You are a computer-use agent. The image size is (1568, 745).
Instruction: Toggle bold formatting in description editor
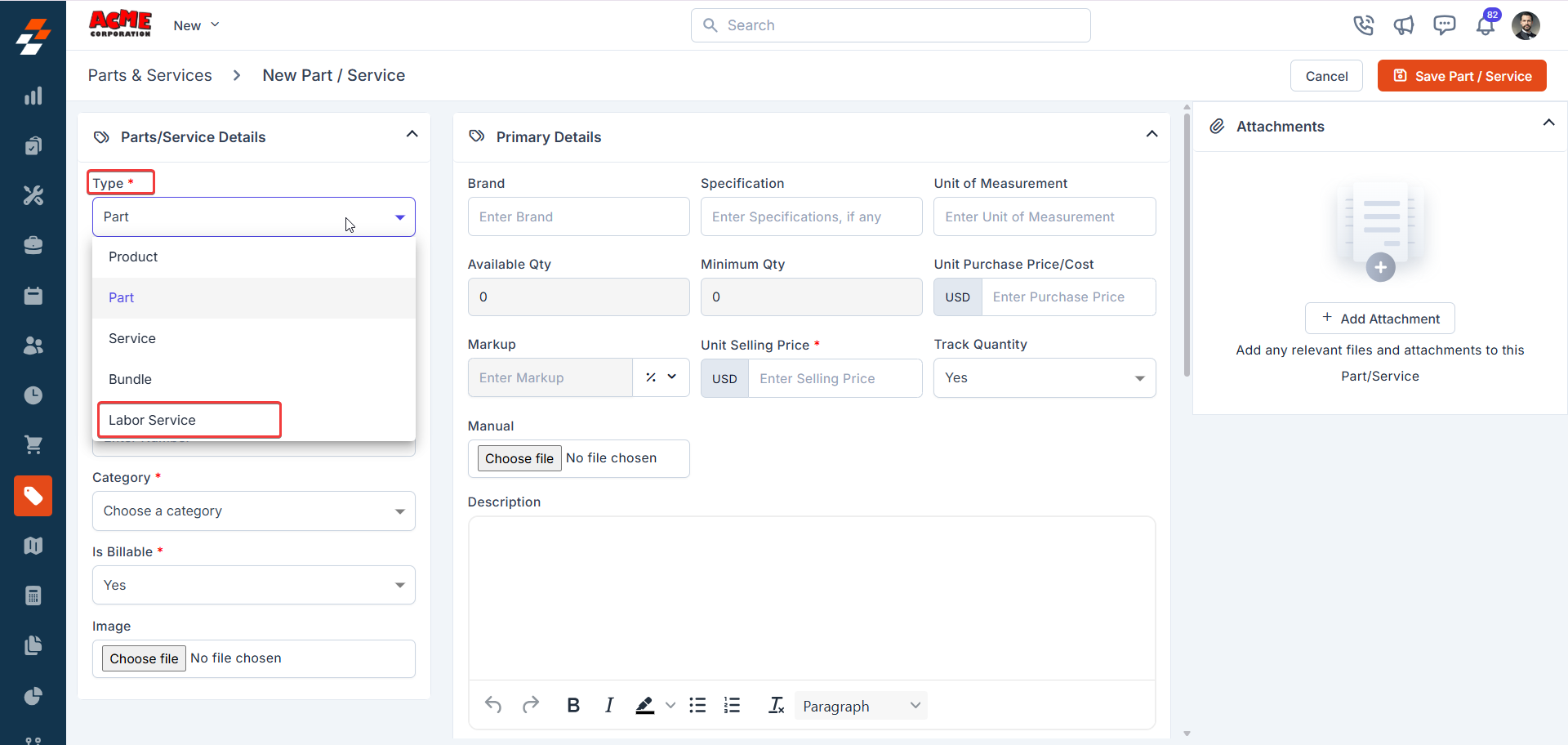tap(573, 705)
